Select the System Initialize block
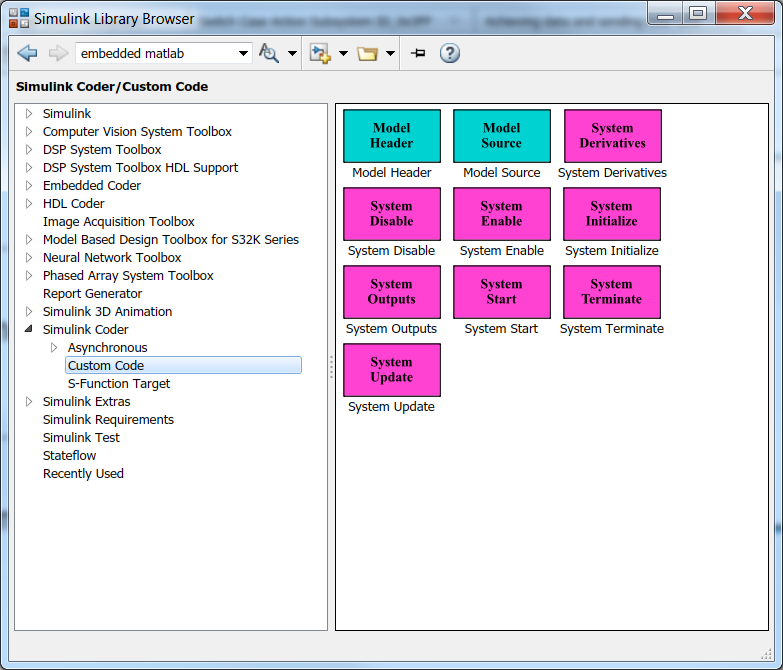This screenshot has width=783, height=670. point(612,214)
